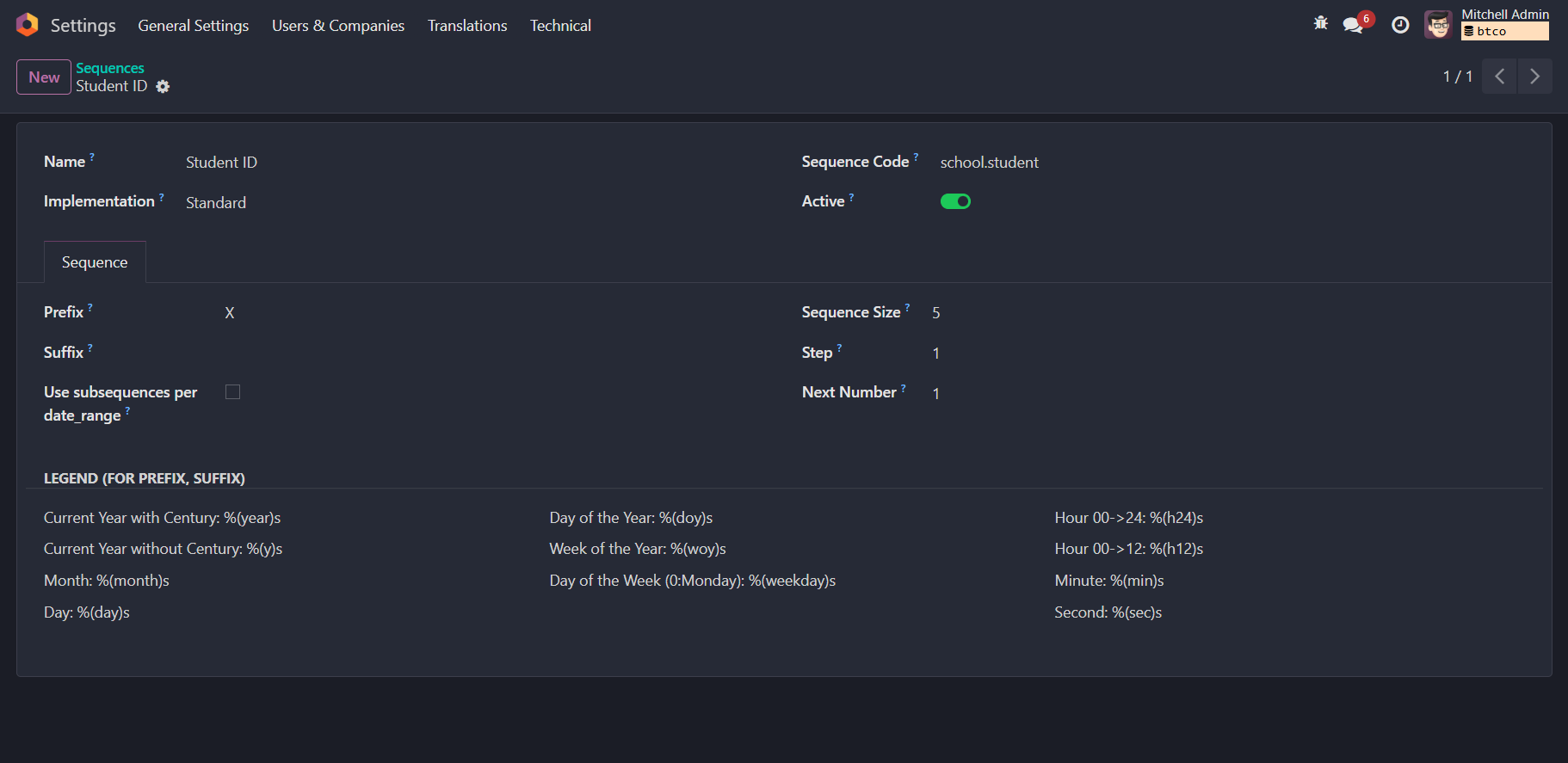Viewport: 1568px width, 763px height.
Task: Open the debug bug icon menu
Action: [1321, 24]
